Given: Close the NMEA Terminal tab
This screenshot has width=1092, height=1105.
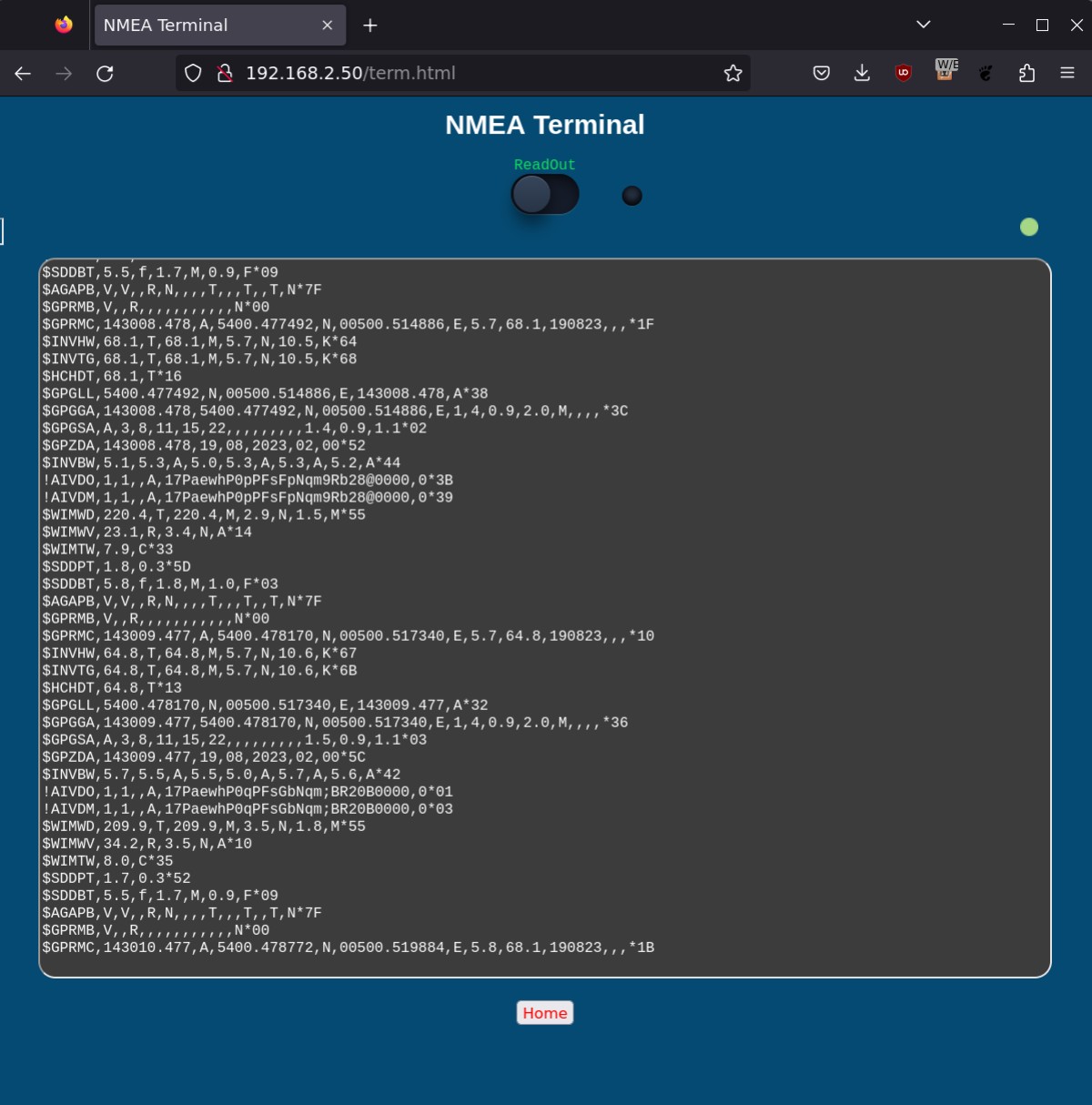Looking at the screenshot, I should [328, 25].
